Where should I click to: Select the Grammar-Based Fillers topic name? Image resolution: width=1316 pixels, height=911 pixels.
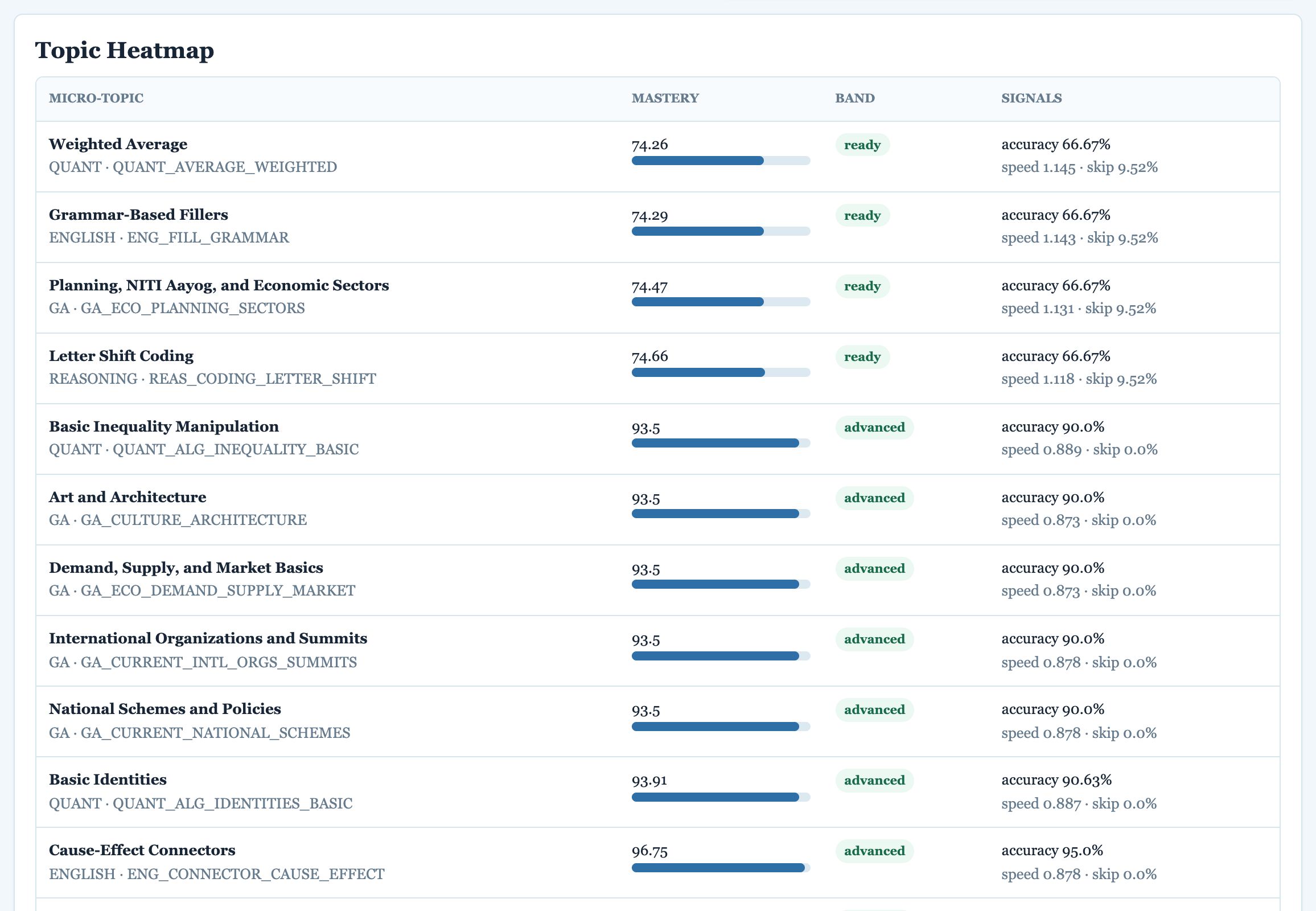coord(138,215)
